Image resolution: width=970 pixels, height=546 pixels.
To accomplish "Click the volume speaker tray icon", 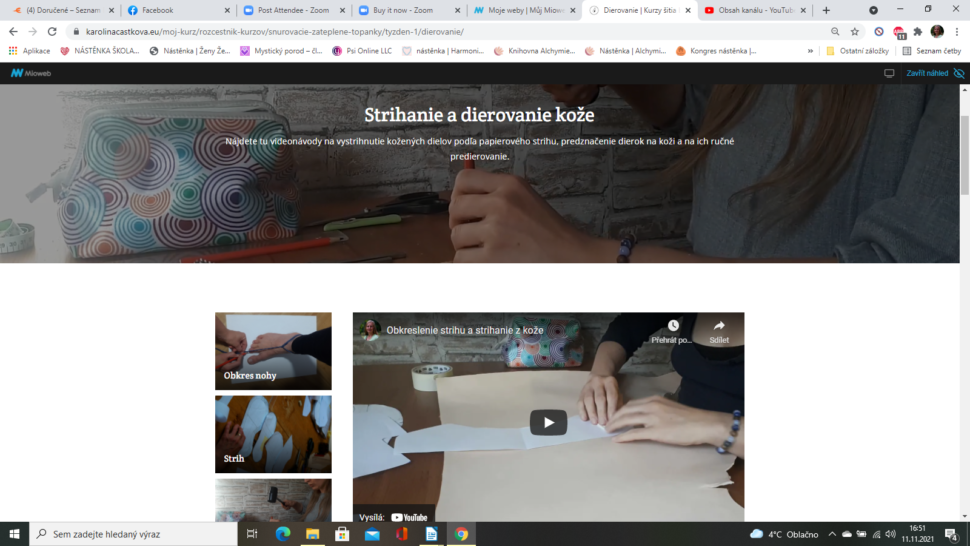I will click(890, 534).
